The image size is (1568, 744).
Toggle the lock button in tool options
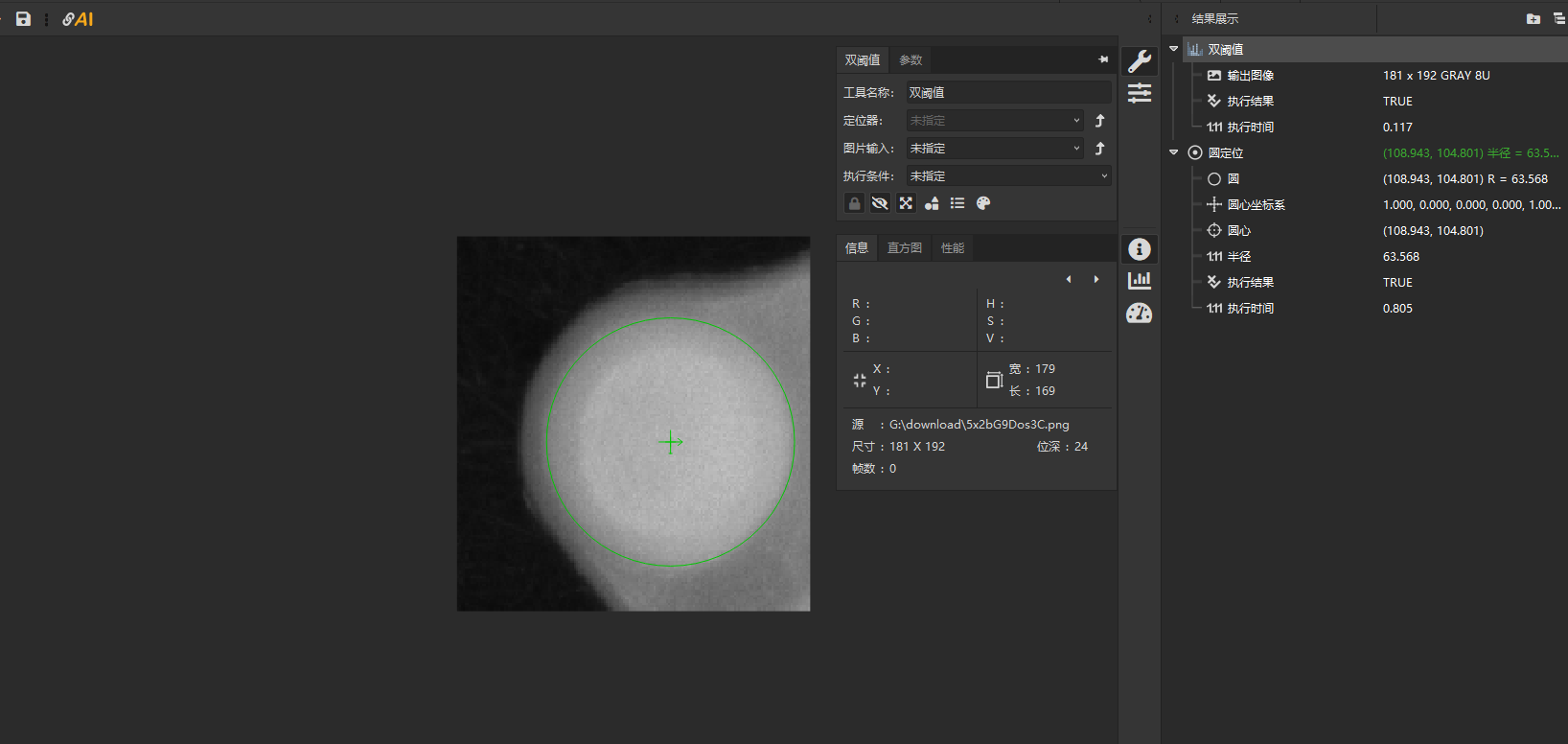click(x=854, y=203)
